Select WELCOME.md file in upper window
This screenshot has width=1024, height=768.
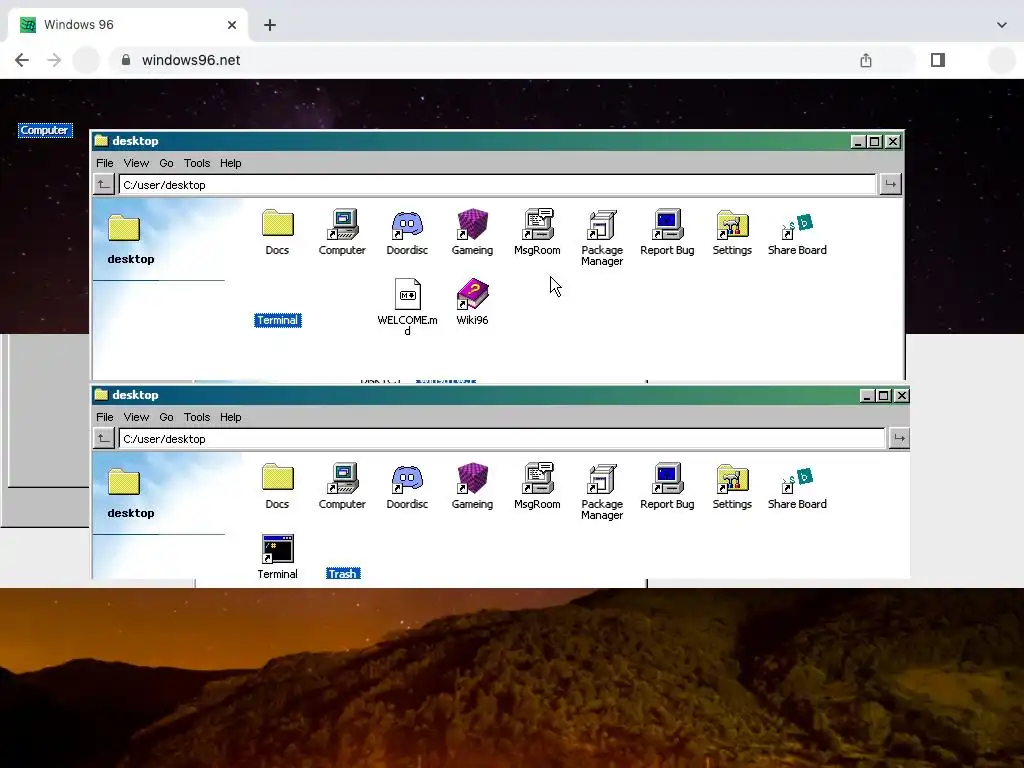[408, 307]
